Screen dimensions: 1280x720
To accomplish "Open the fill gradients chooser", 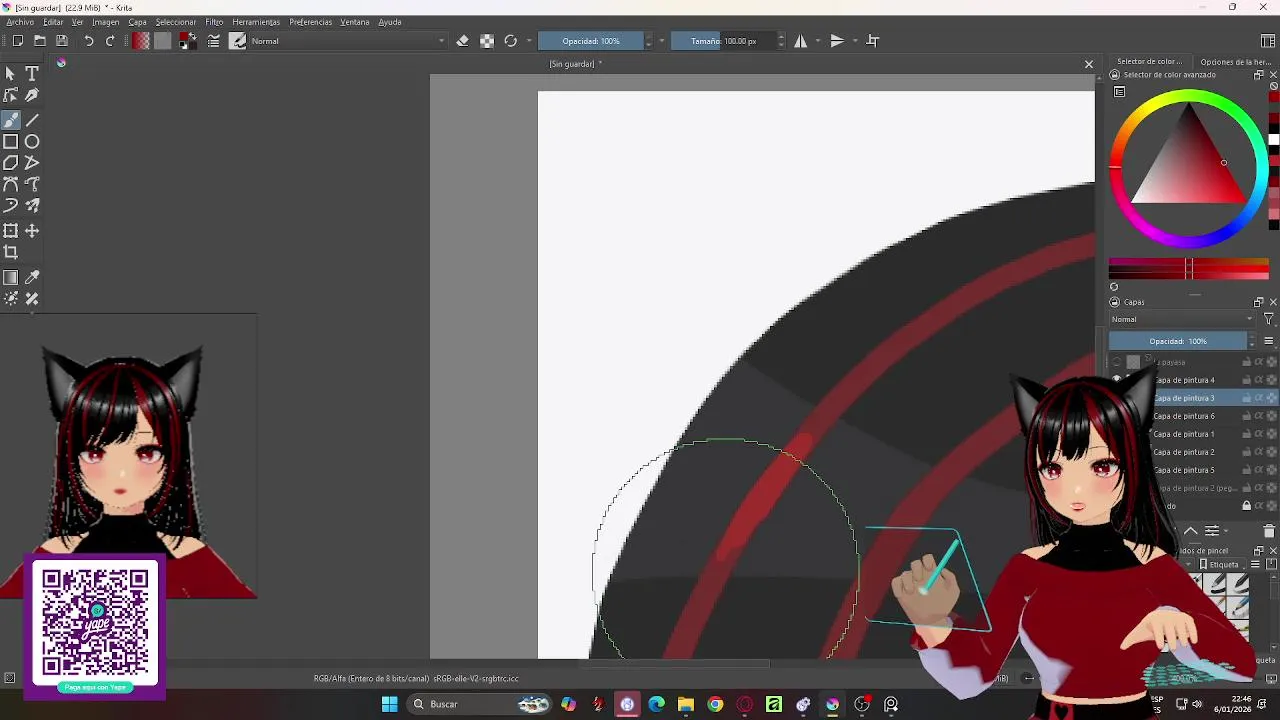I will pyautogui.click(x=141, y=41).
